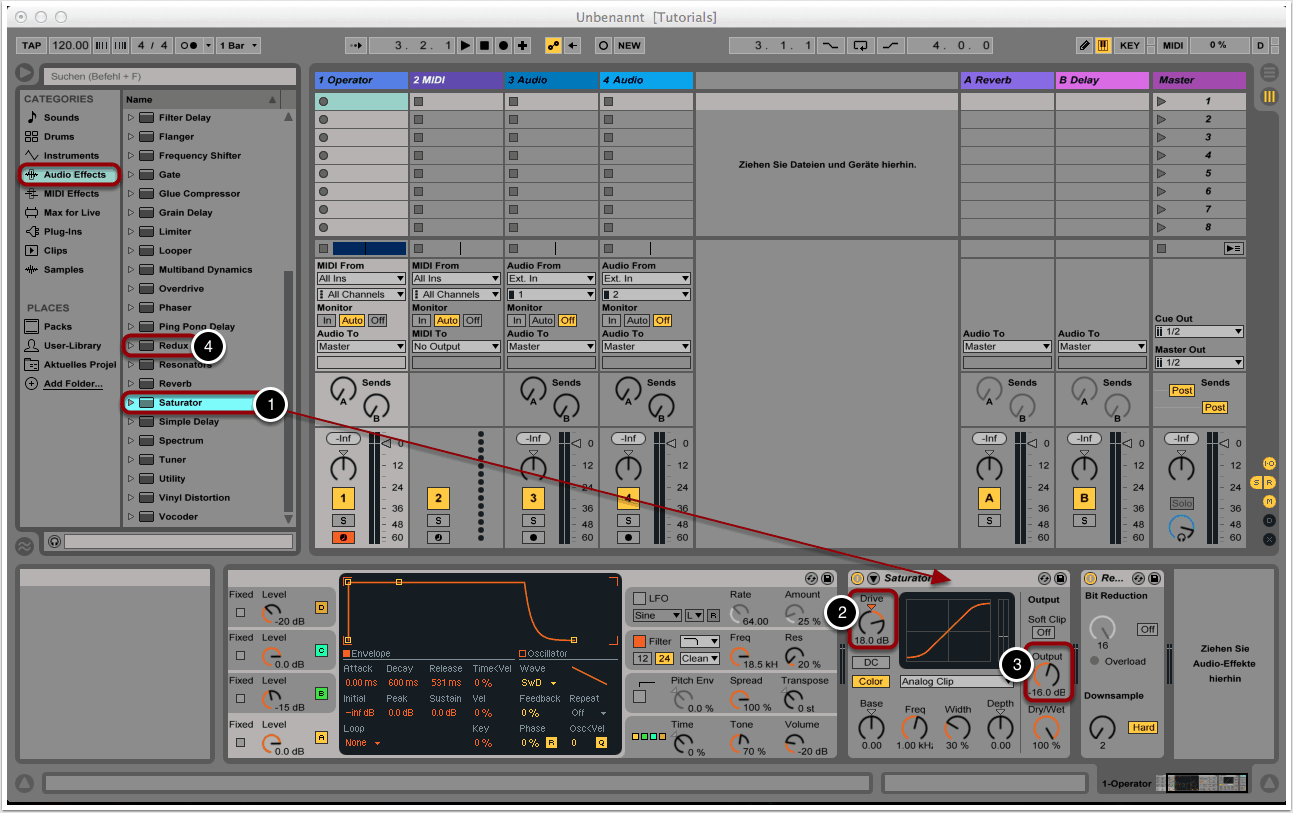Toggle Soft Clip Off switch in Saturator

(1043, 632)
